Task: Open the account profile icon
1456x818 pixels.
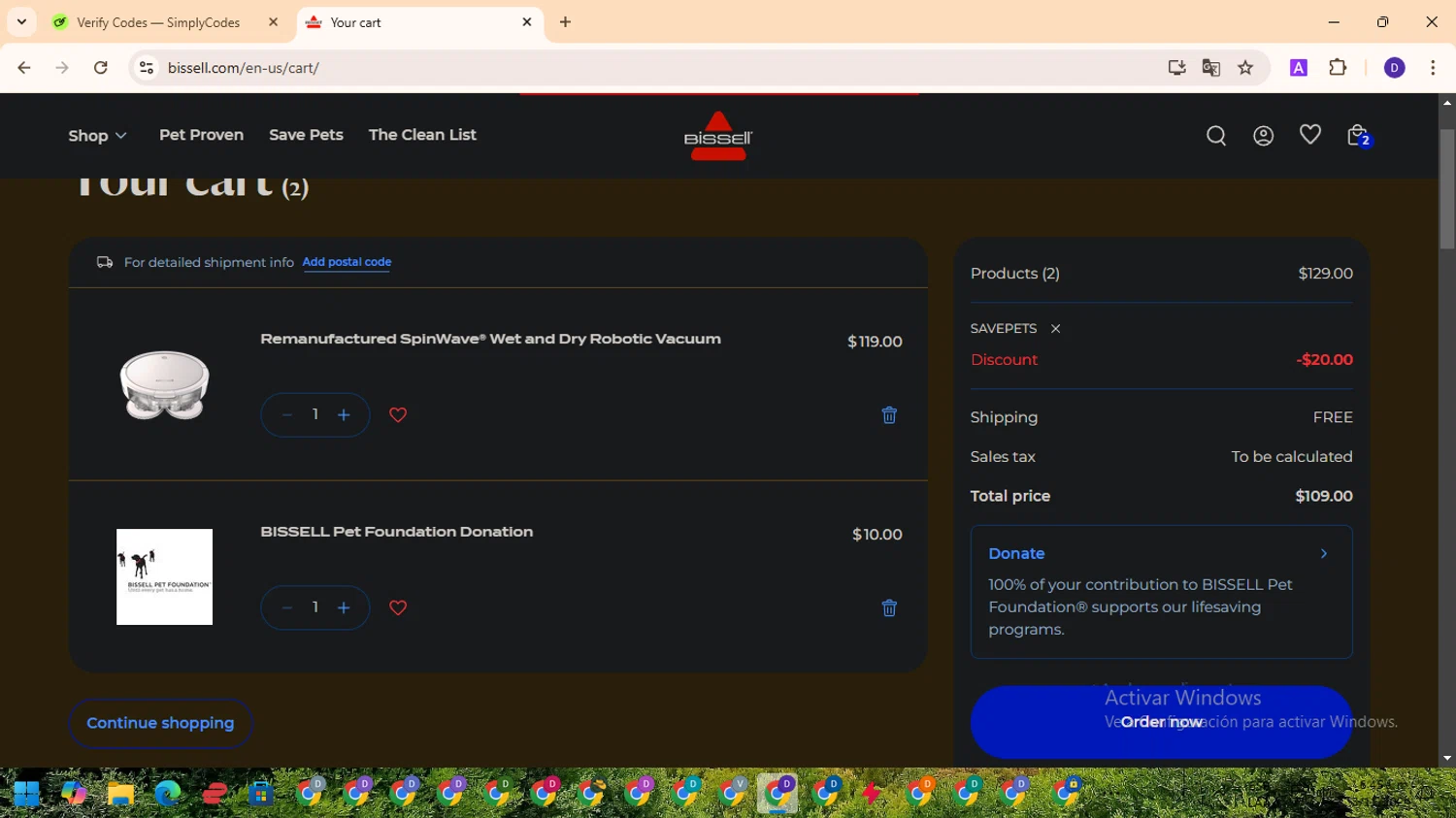Action: (1263, 136)
